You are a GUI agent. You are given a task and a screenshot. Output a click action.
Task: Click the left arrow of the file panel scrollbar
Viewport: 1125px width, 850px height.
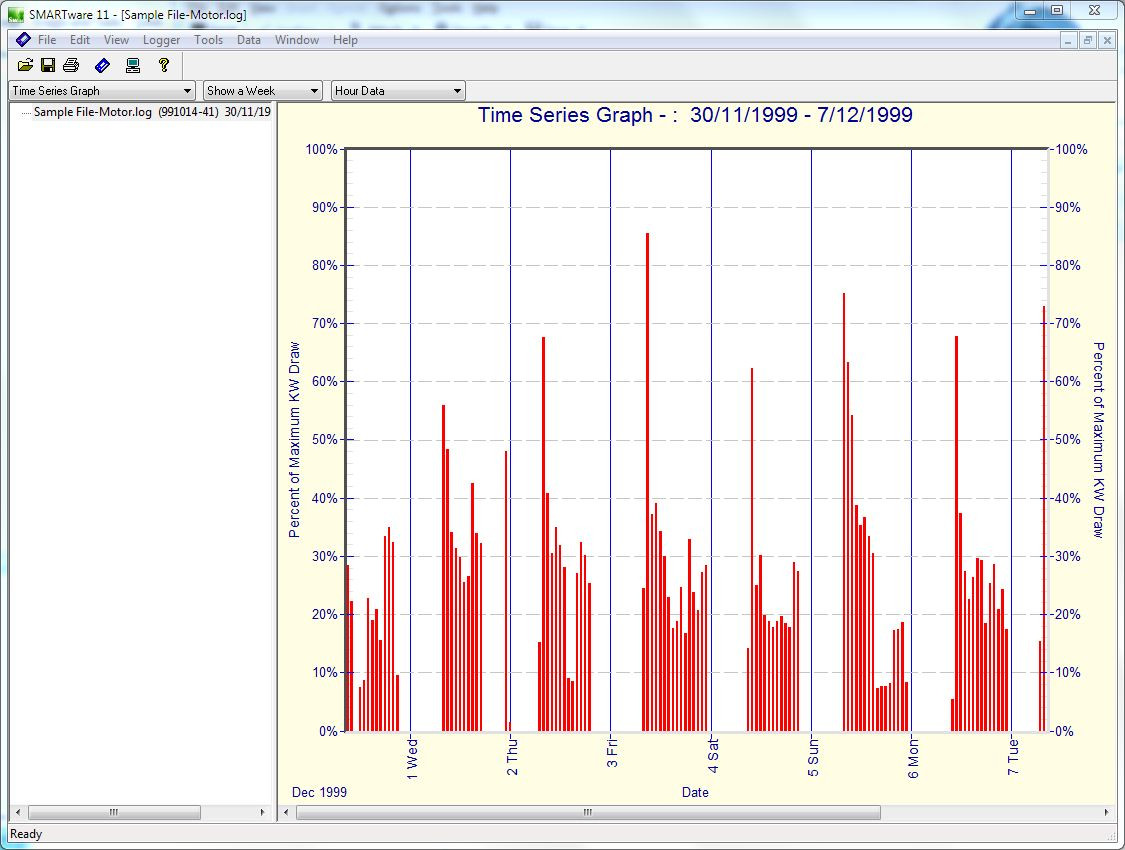pos(18,813)
